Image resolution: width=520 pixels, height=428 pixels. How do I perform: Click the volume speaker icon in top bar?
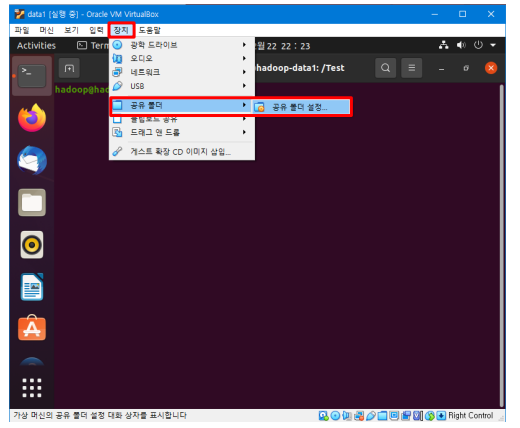click(x=461, y=45)
